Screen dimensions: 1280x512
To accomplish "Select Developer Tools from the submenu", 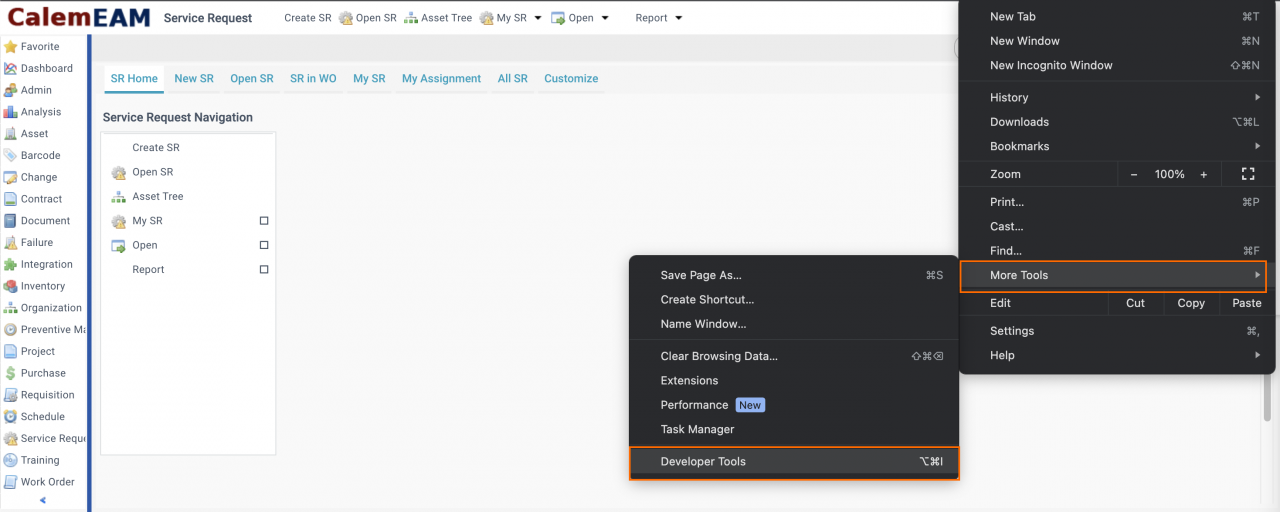I will 794,462.
